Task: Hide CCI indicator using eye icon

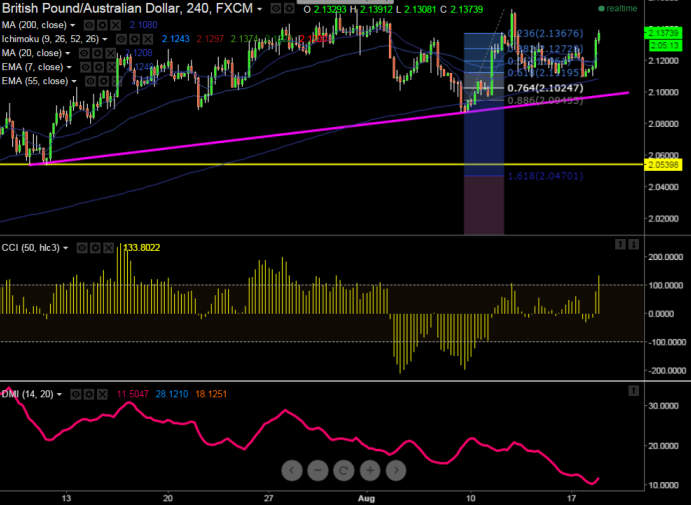Action: 82,248
